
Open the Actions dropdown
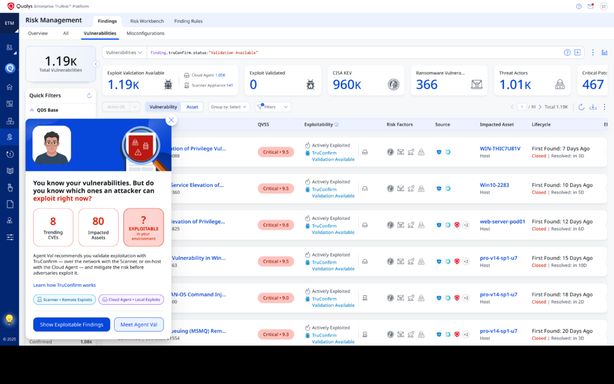coord(121,107)
